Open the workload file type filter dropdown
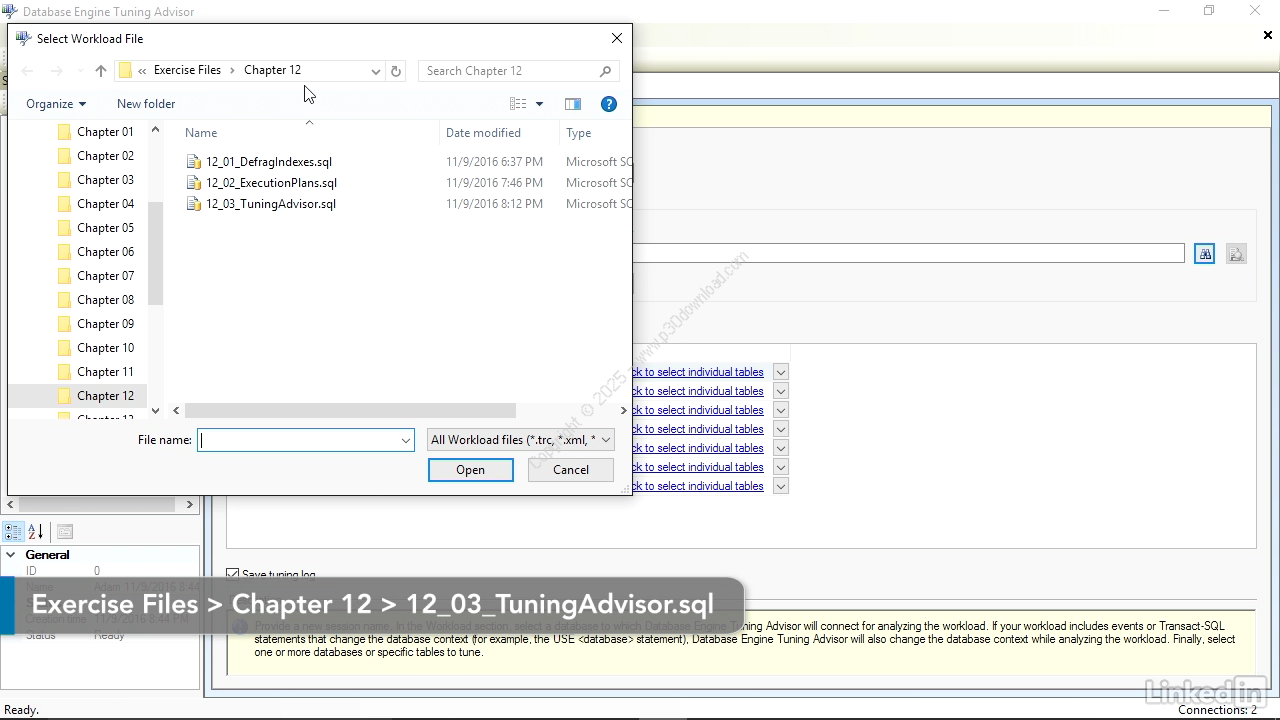 pyautogui.click(x=606, y=440)
